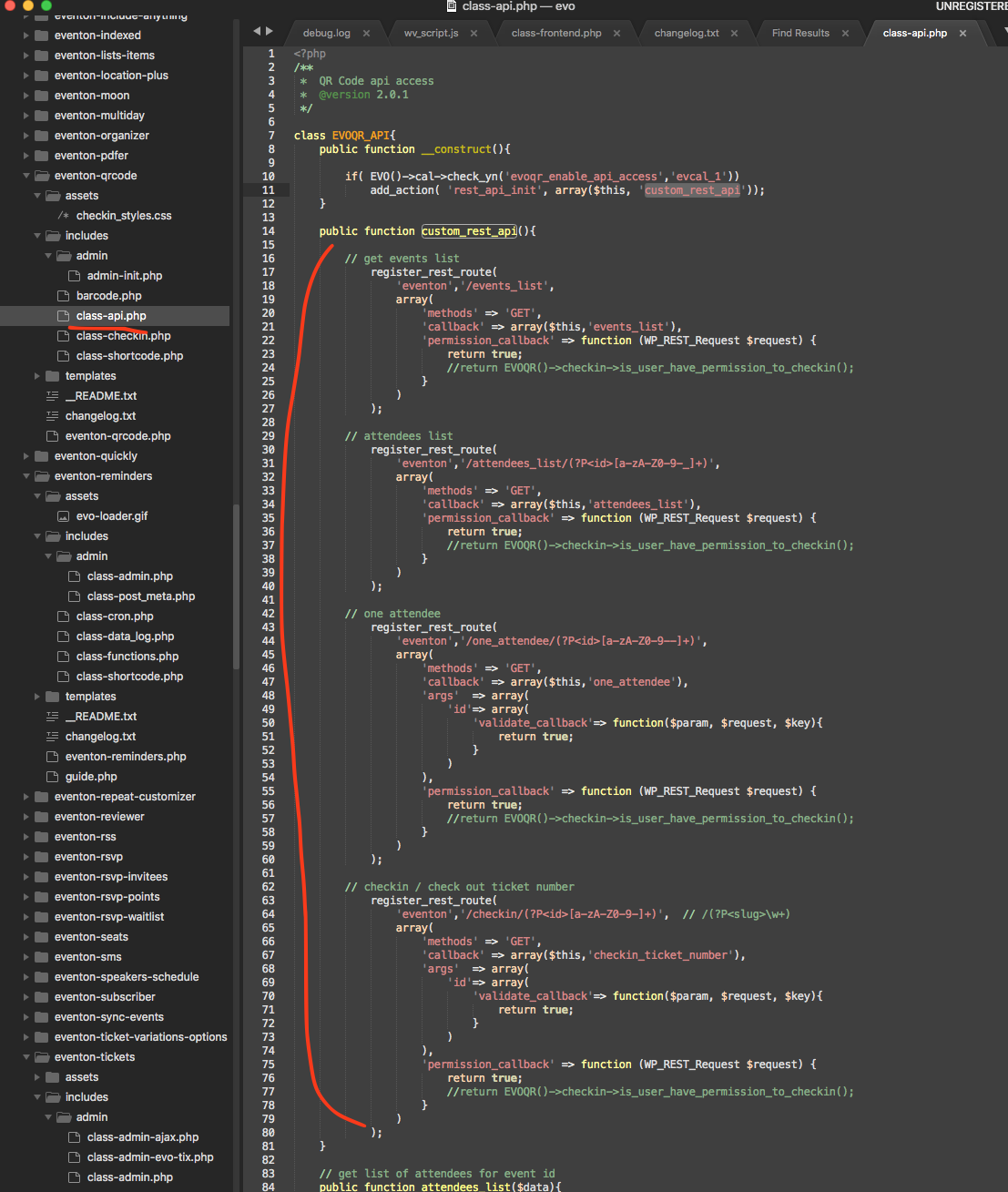Close the debug.log tab
This screenshot has width=1008, height=1192.
[366, 34]
